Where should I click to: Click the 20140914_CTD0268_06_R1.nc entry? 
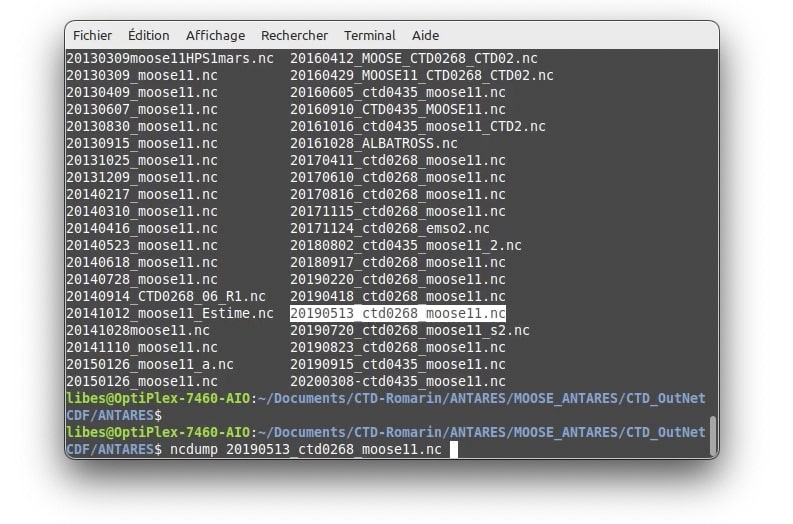166,296
